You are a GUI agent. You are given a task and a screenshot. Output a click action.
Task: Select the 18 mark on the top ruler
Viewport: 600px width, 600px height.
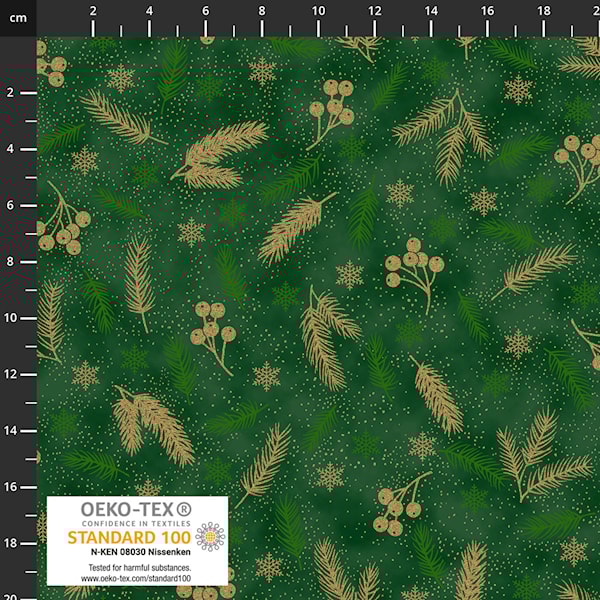[x=543, y=11]
